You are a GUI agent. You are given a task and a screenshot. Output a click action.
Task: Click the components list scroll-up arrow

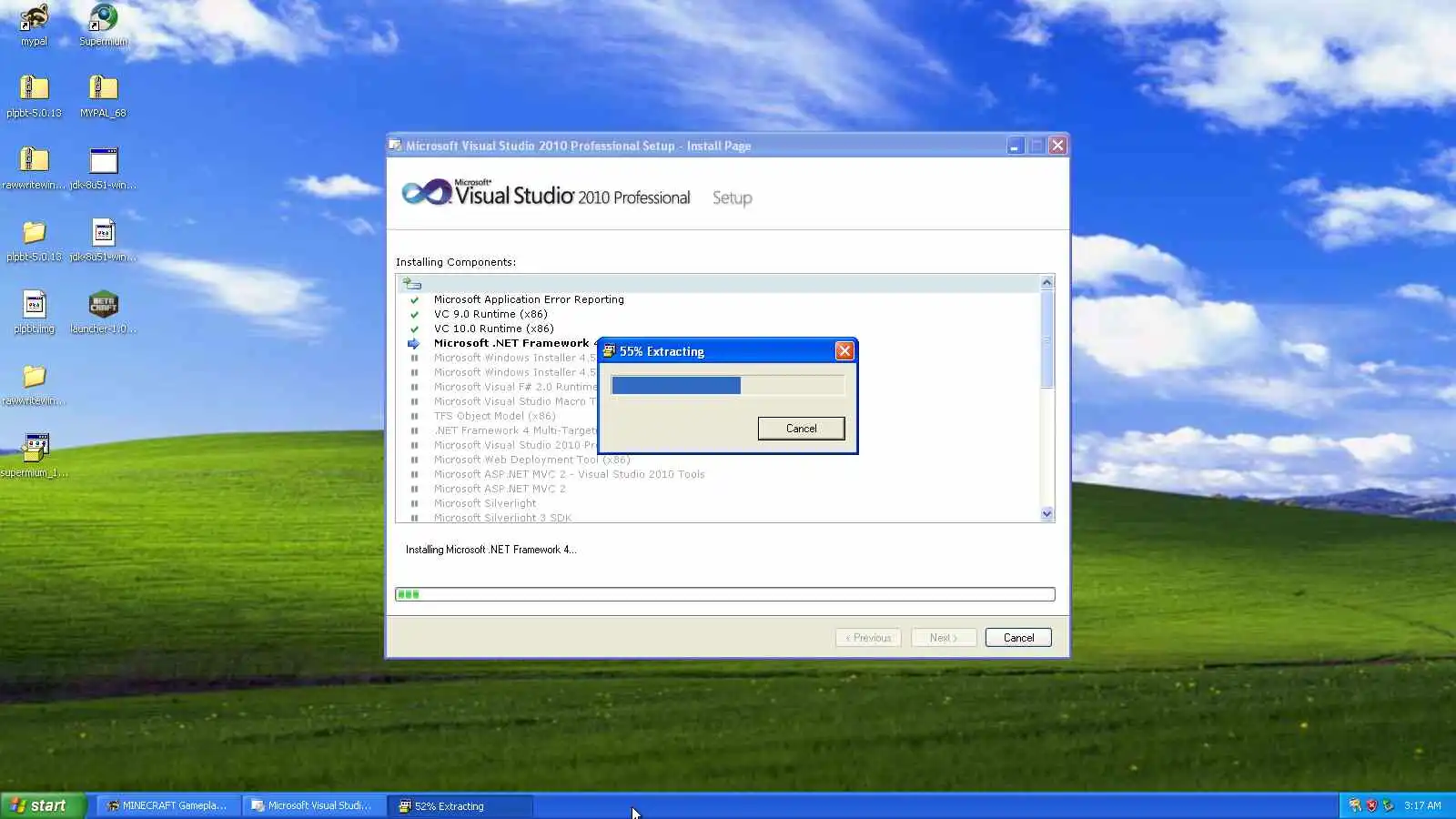tap(1046, 282)
